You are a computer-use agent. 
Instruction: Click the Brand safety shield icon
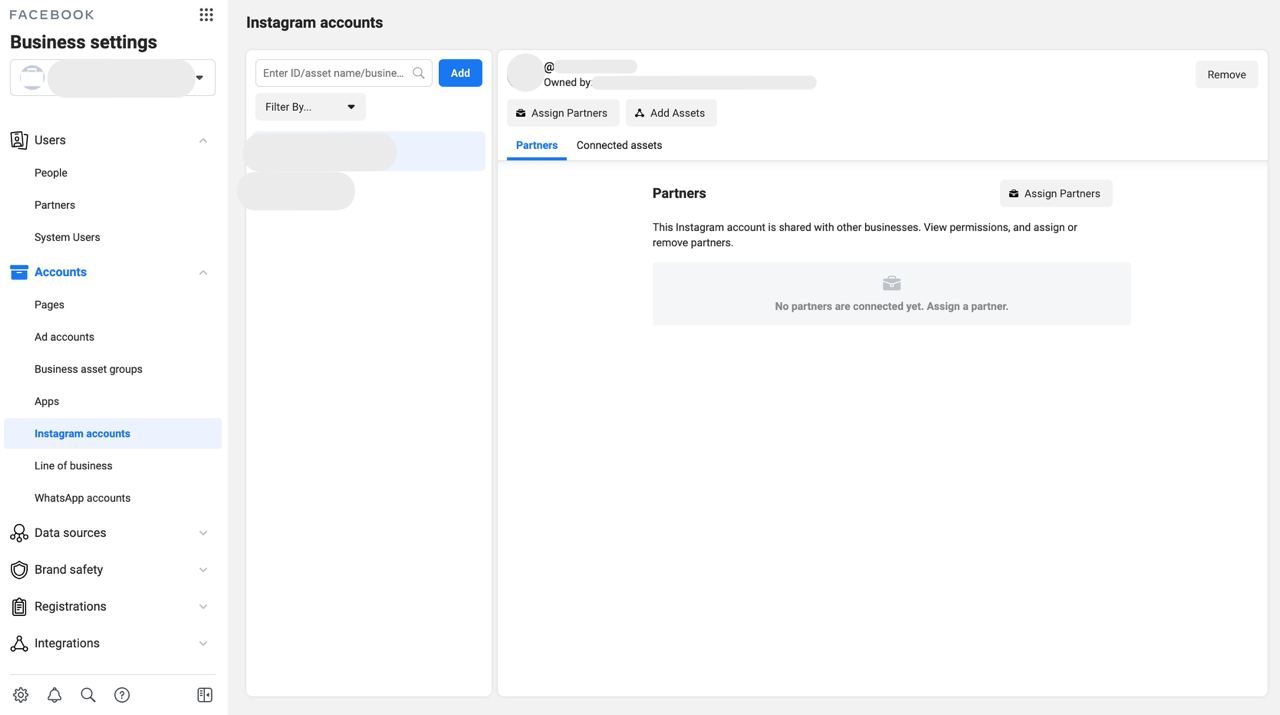click(x=19, y=570)
